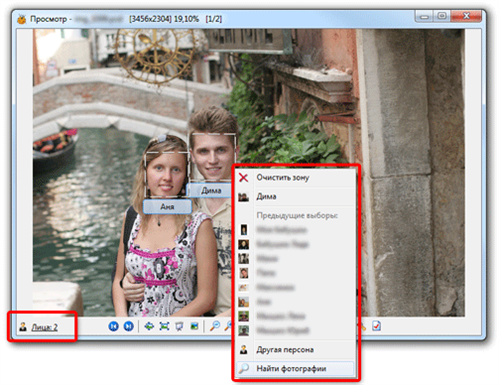Choose Очистить зону in the context menu
This screenshot has height=385, width=499.
[295, 178]
